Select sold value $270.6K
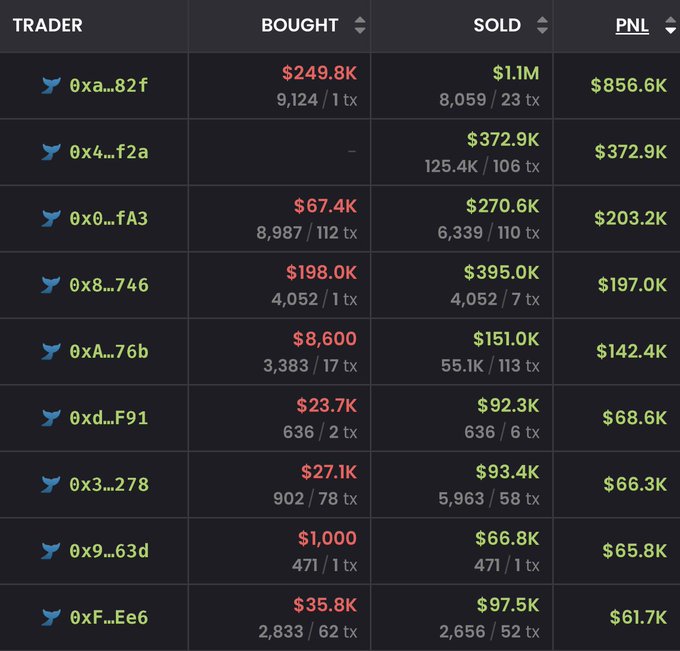 pos(502,206)
